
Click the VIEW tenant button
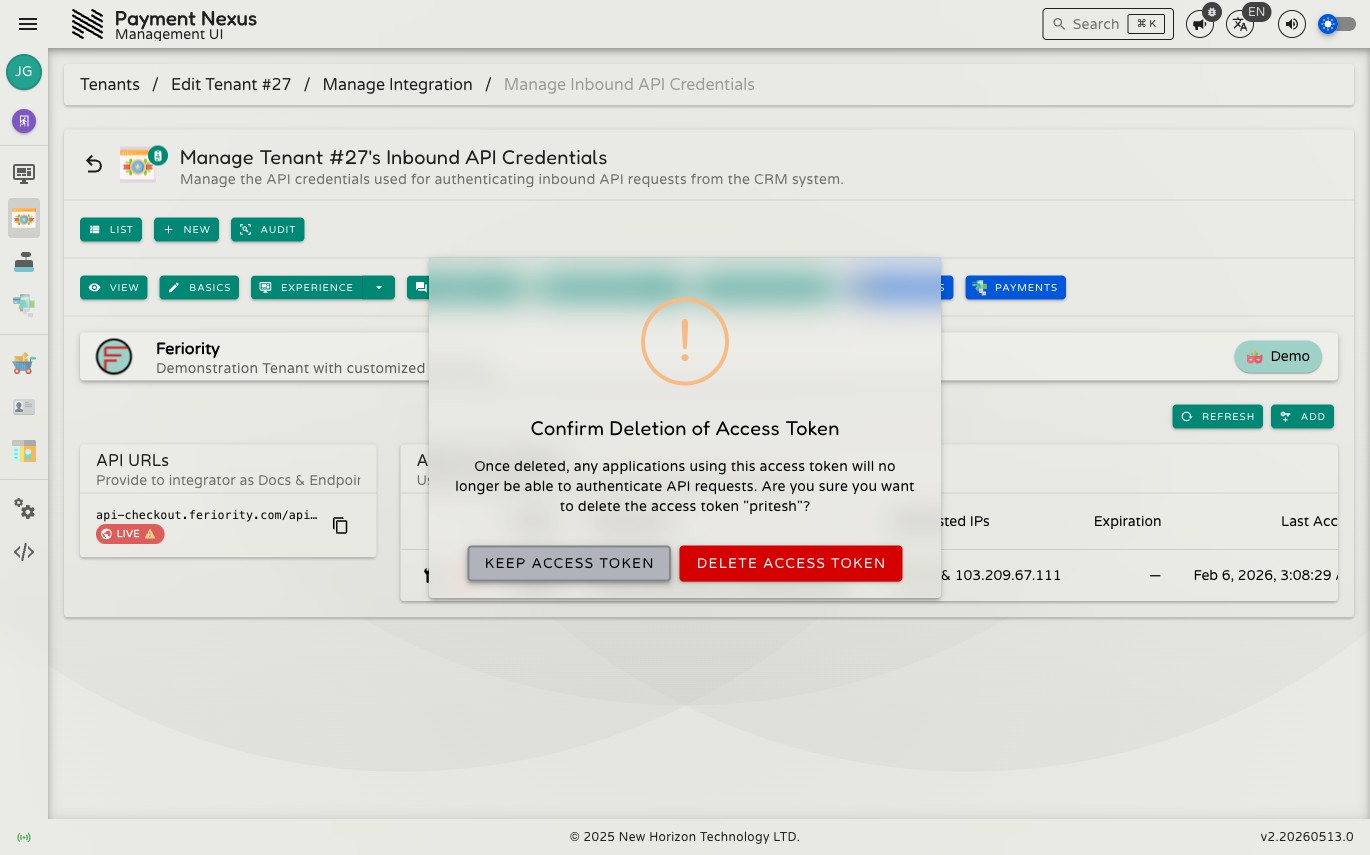coord(114,287)
